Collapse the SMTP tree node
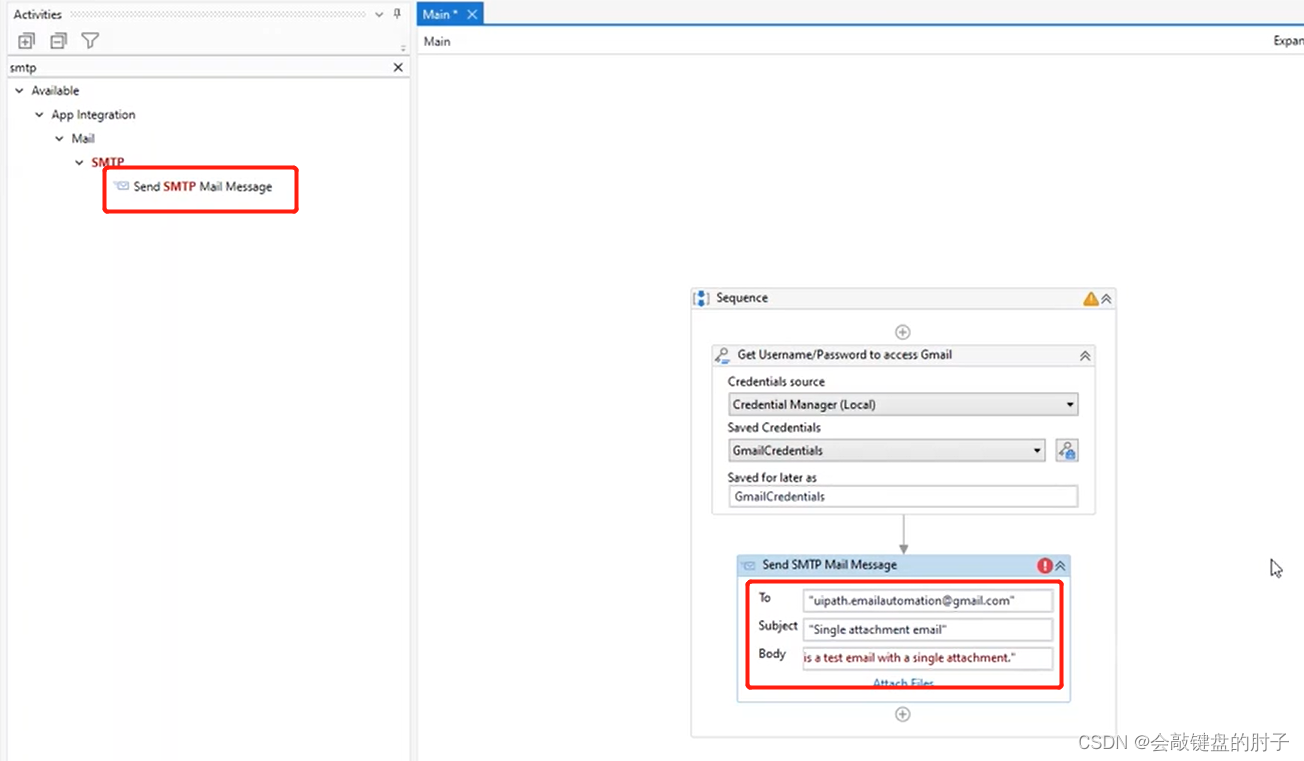This screenshot has width=1304, height=761. [79, 163]
